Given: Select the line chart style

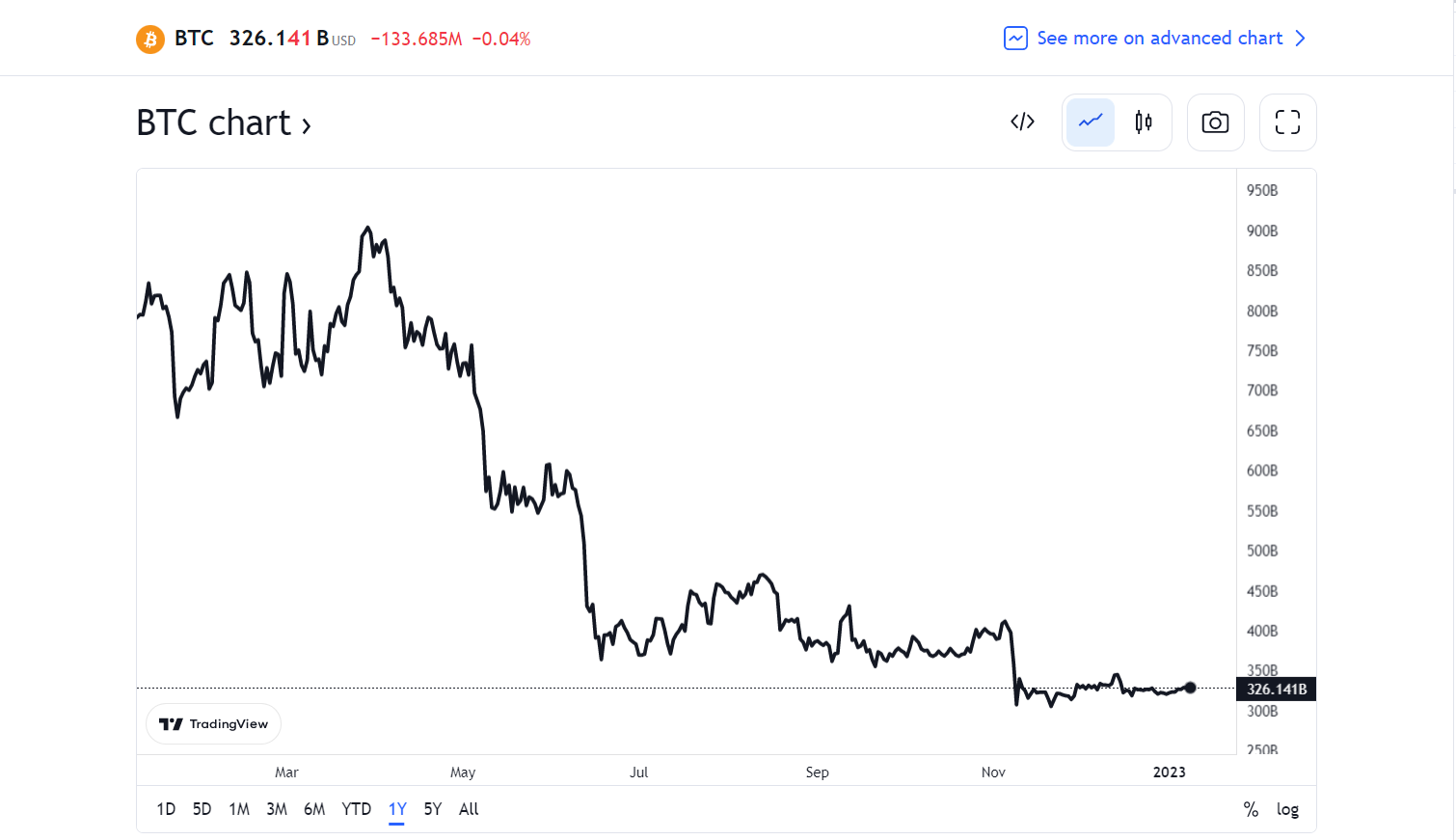Looking at the screenshot, I should (1090, 122).
